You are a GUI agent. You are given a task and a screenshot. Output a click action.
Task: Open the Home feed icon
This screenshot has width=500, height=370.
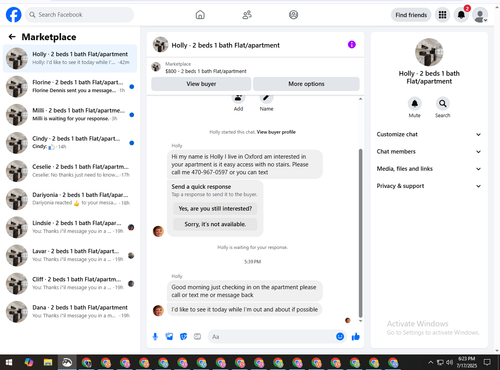click(200, 15)
